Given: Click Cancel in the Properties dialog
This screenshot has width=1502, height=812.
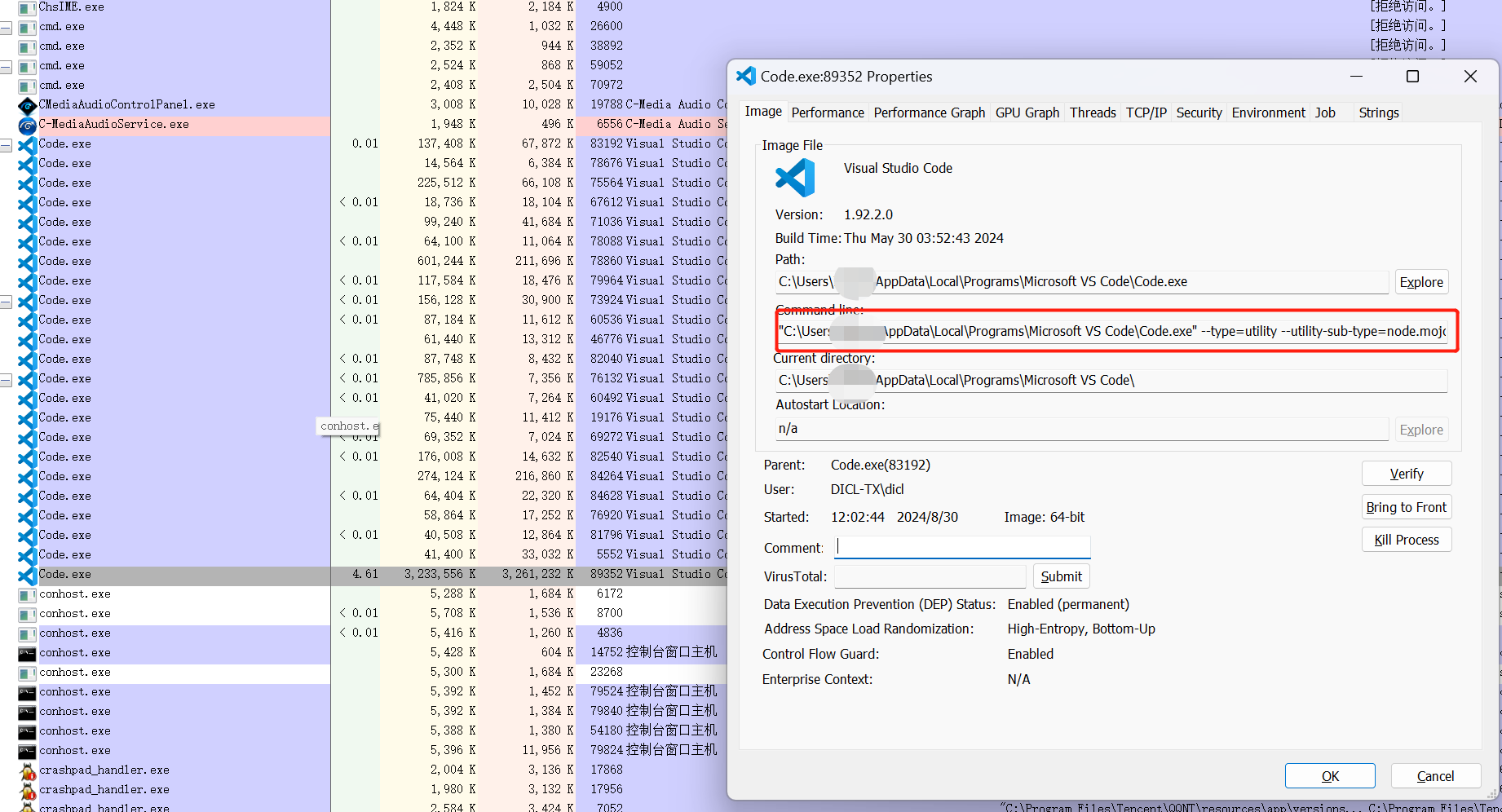Looking at the screenshot, I should tap(1436, 776).
